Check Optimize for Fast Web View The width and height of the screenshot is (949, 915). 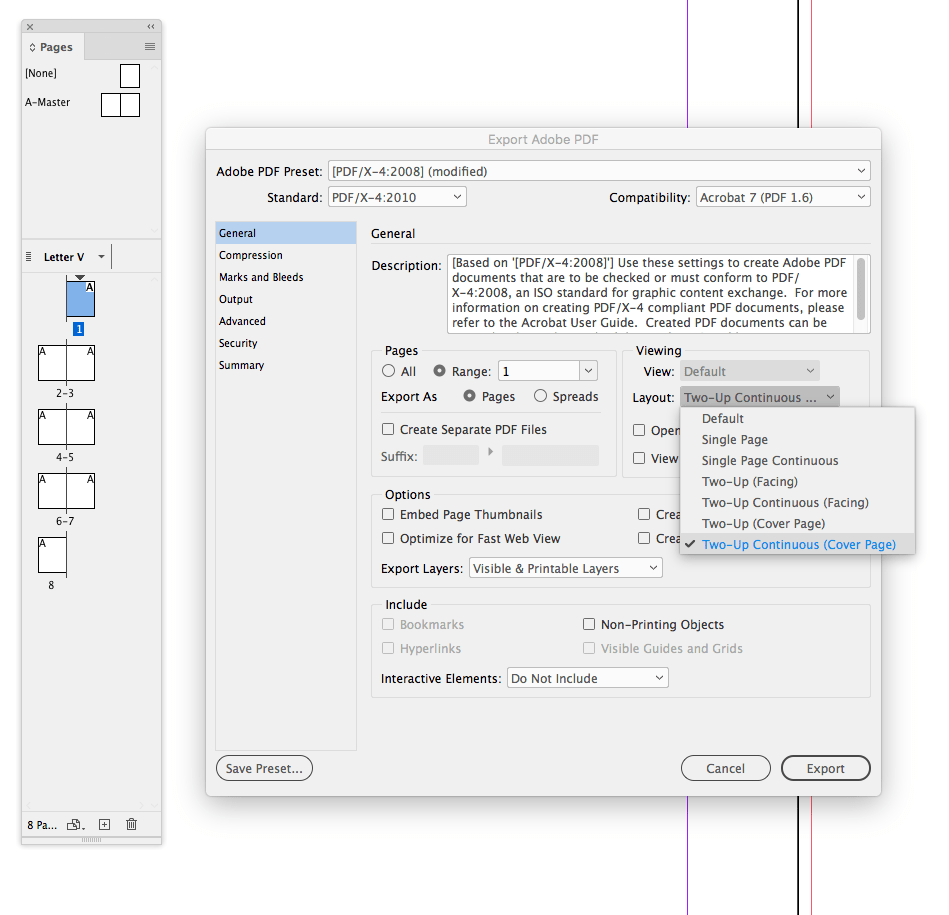388,537
